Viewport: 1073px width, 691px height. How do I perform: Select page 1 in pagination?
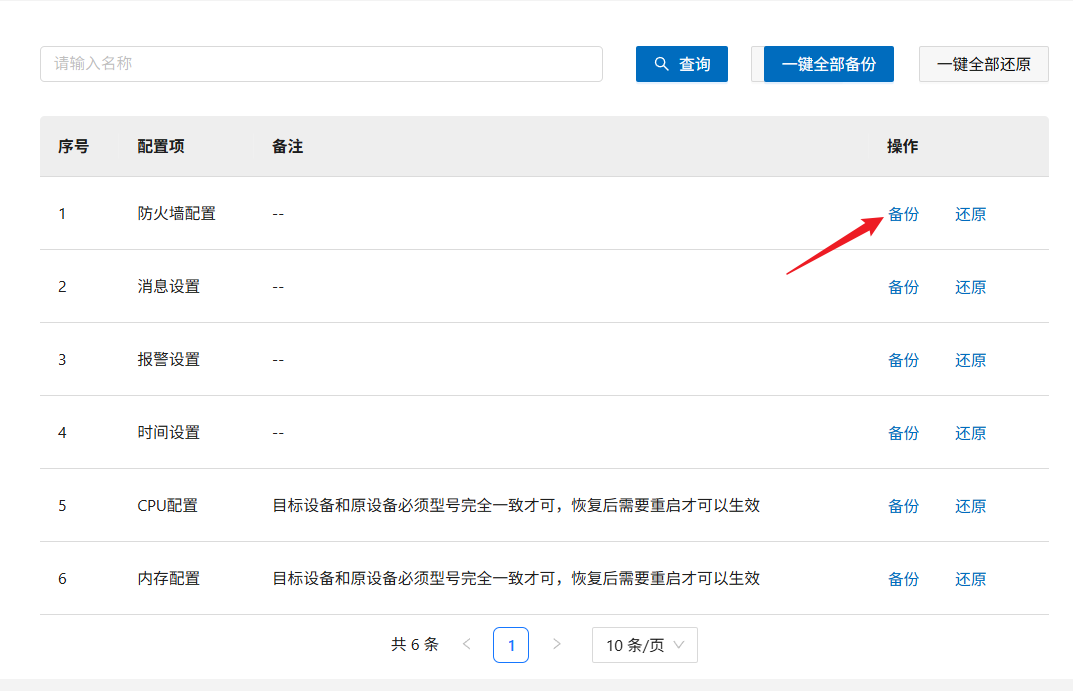coord(511,645)
